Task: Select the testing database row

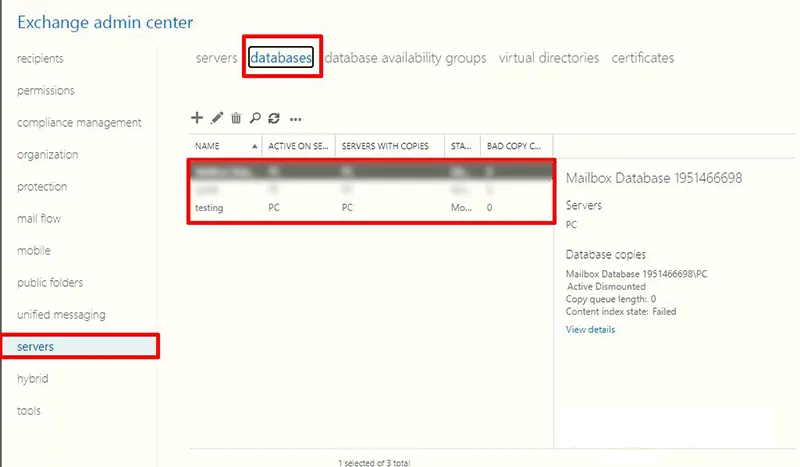Action: 371,208
